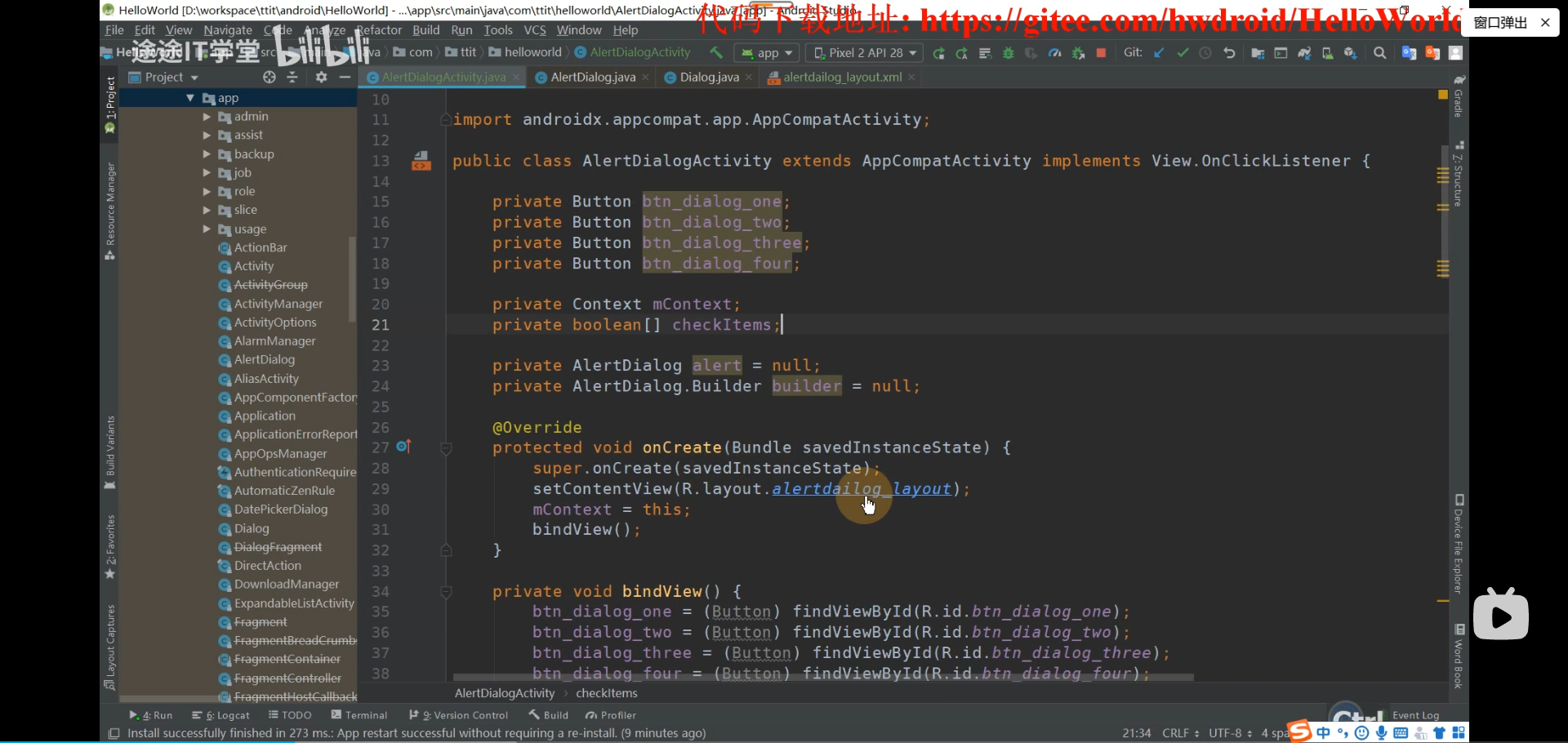Open the Logcat tool window
The width and height of the screenshot is (1568, 743).
(220, 715)
